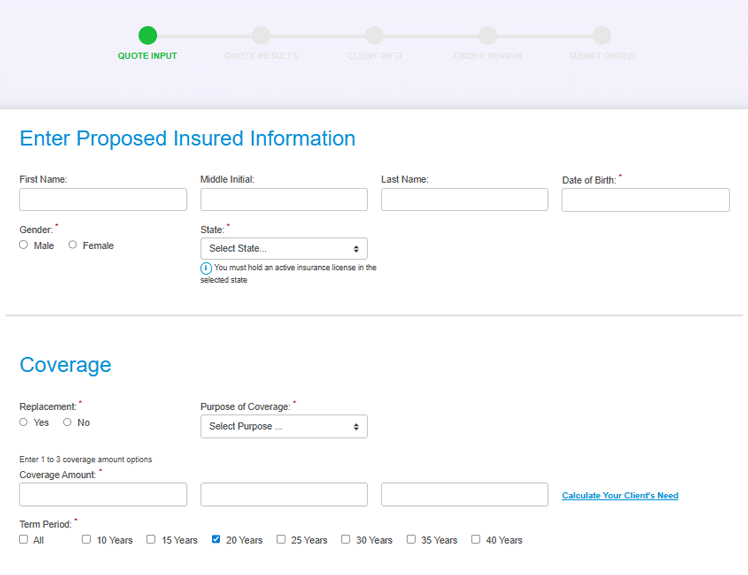Viewport: 748px width, 575px height.
Task: Choose No for Replacement
Action: [x=68, y=422]
